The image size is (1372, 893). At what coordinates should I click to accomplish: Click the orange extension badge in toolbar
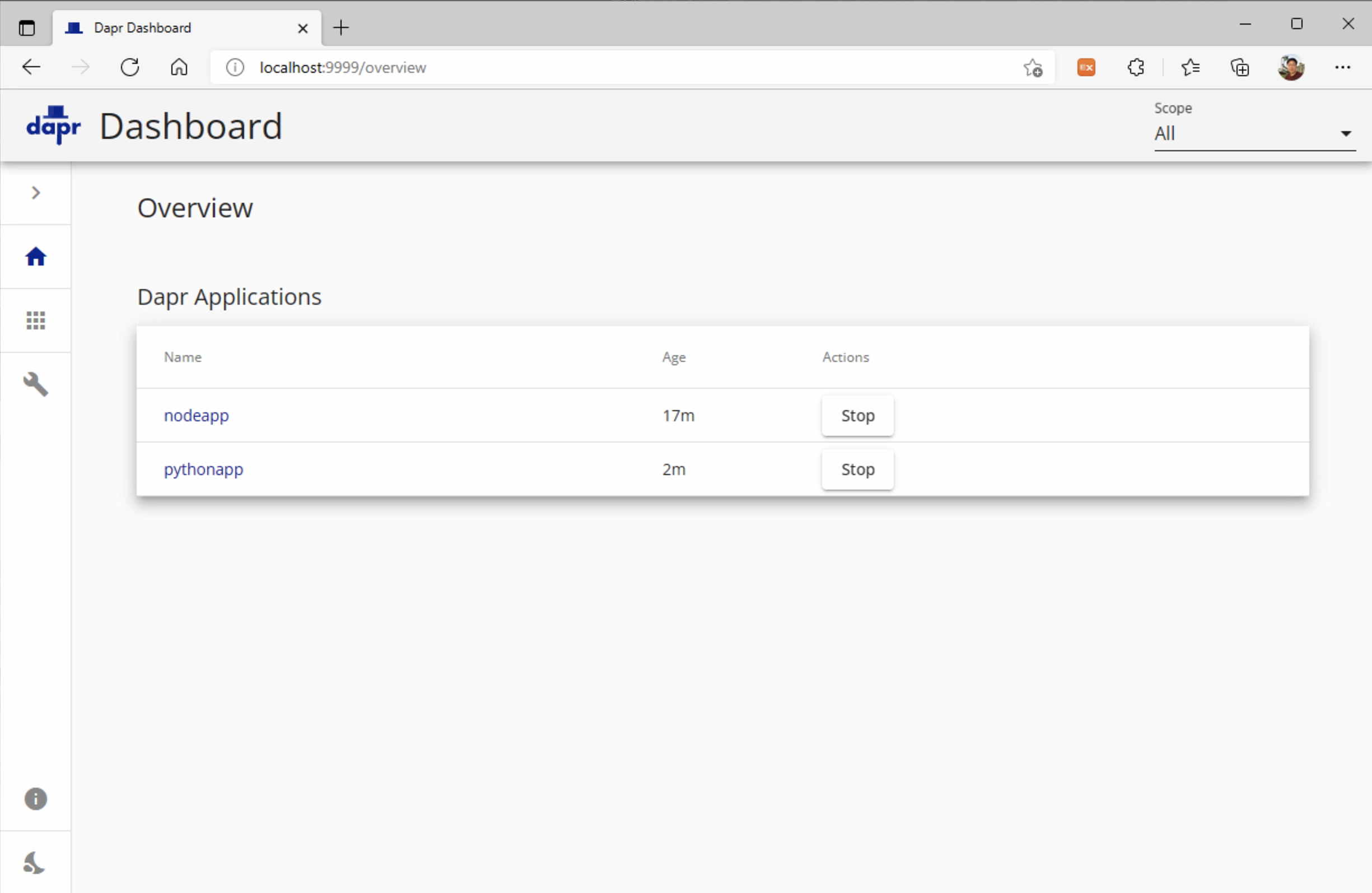click(x=1086, y=67)
